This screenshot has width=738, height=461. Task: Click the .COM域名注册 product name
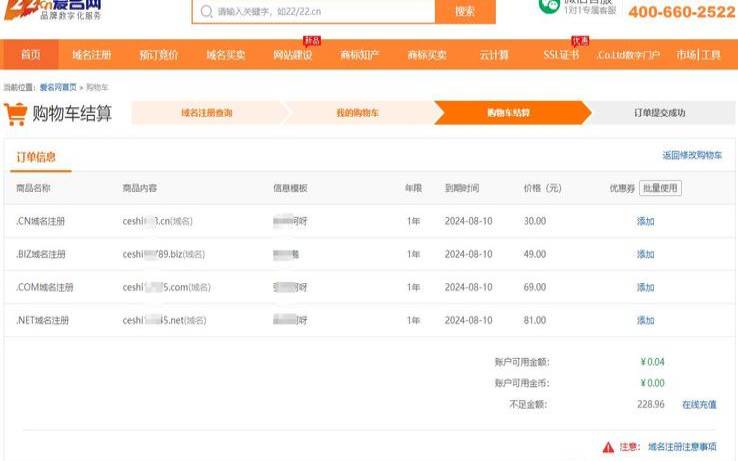coord(45,287)
